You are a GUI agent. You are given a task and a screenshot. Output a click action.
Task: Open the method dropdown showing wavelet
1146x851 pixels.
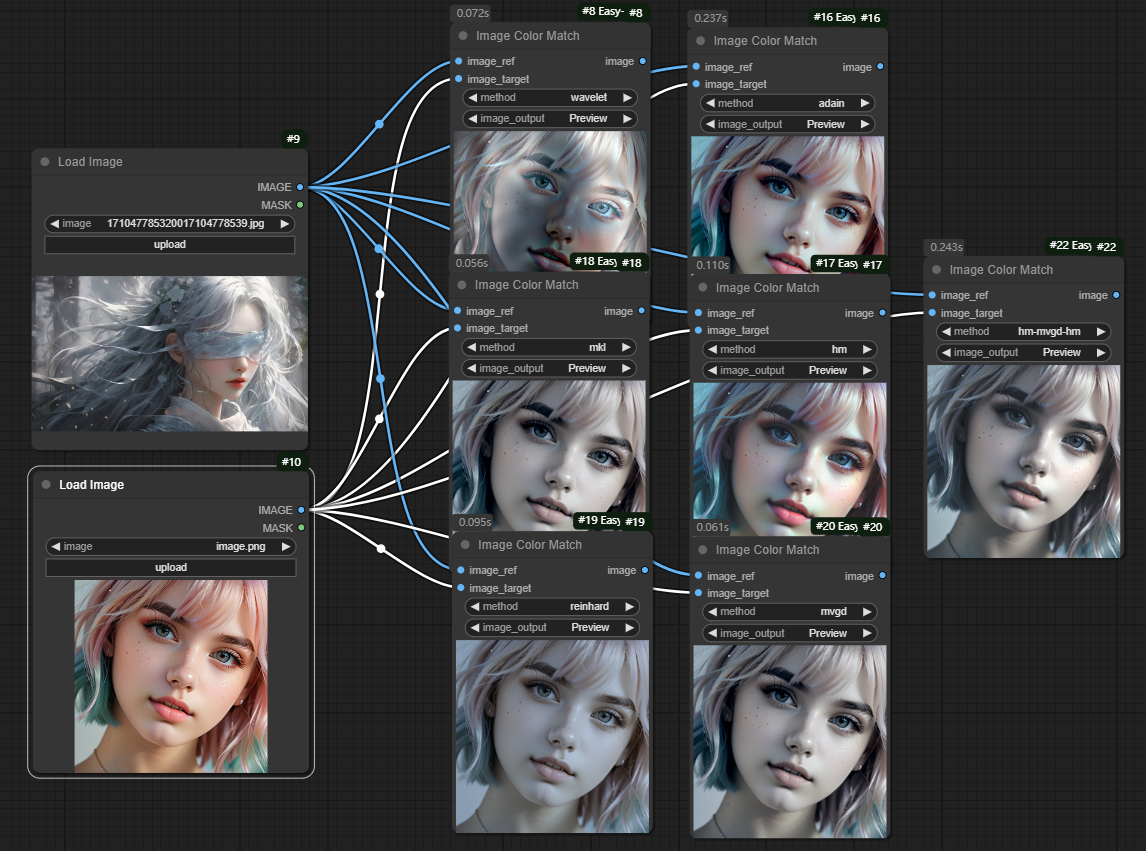point(550,98)
